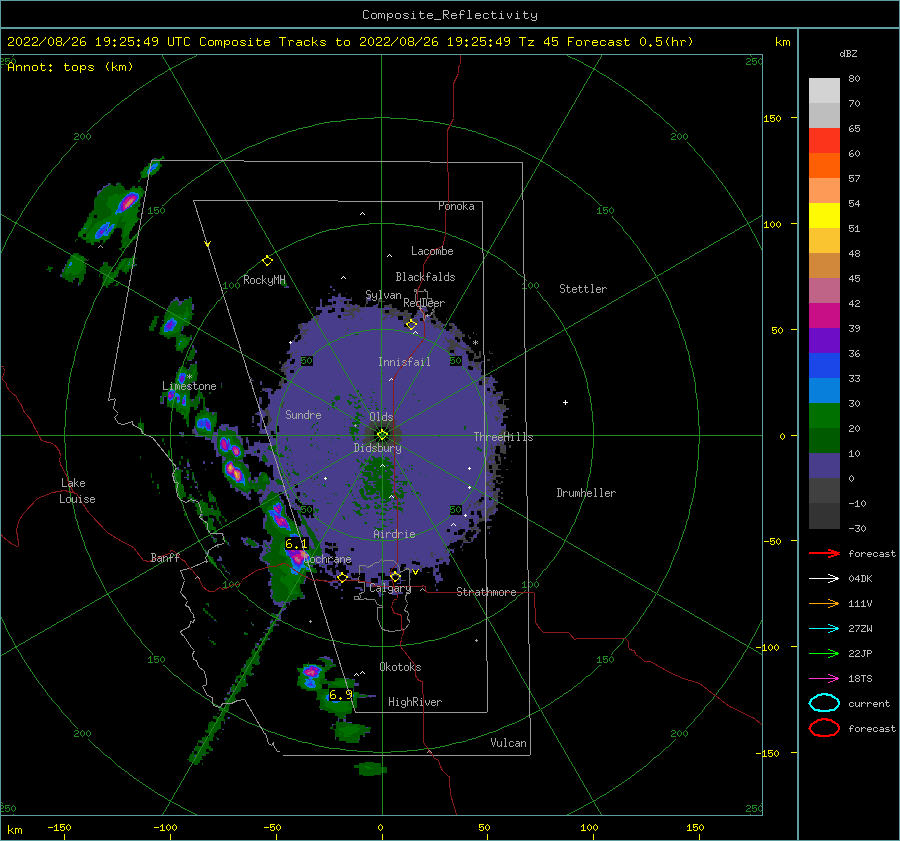Click the Blackfalds city label
This screenshot has width=900, height=841.
425,277
